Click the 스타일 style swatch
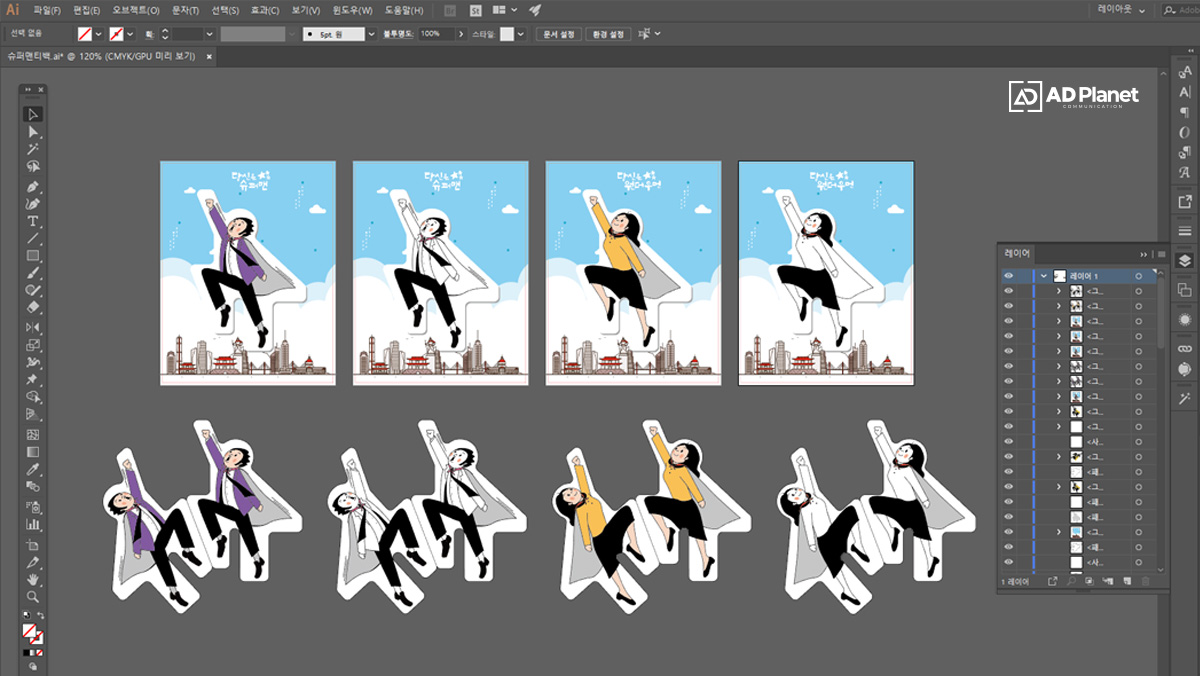This screenshot has height=676, width=1200. pos(507,33)
